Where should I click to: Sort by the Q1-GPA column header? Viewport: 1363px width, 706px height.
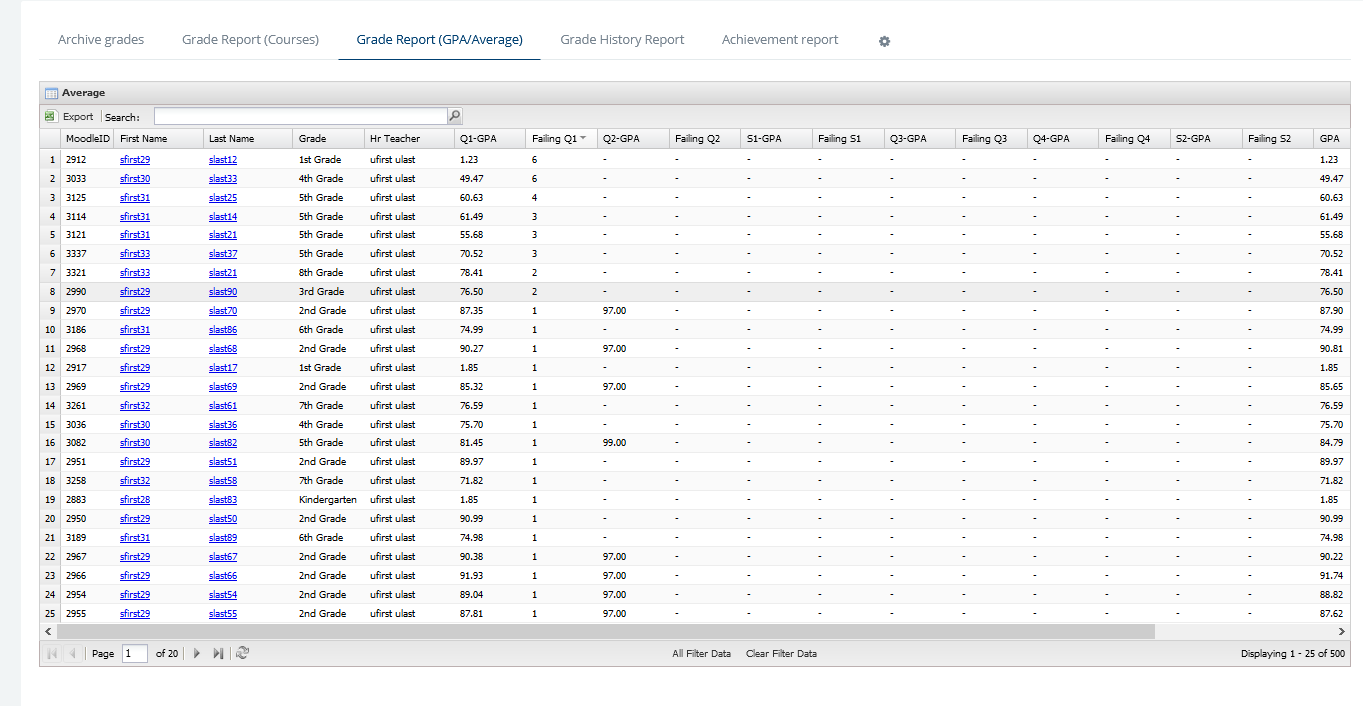point(478,139)
